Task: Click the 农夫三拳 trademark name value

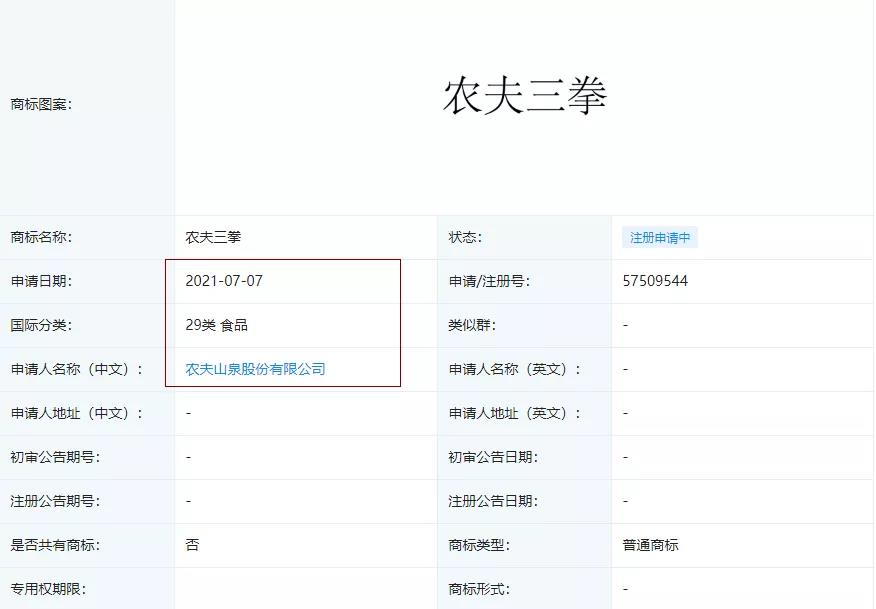Action: click(x=213, y=237)
